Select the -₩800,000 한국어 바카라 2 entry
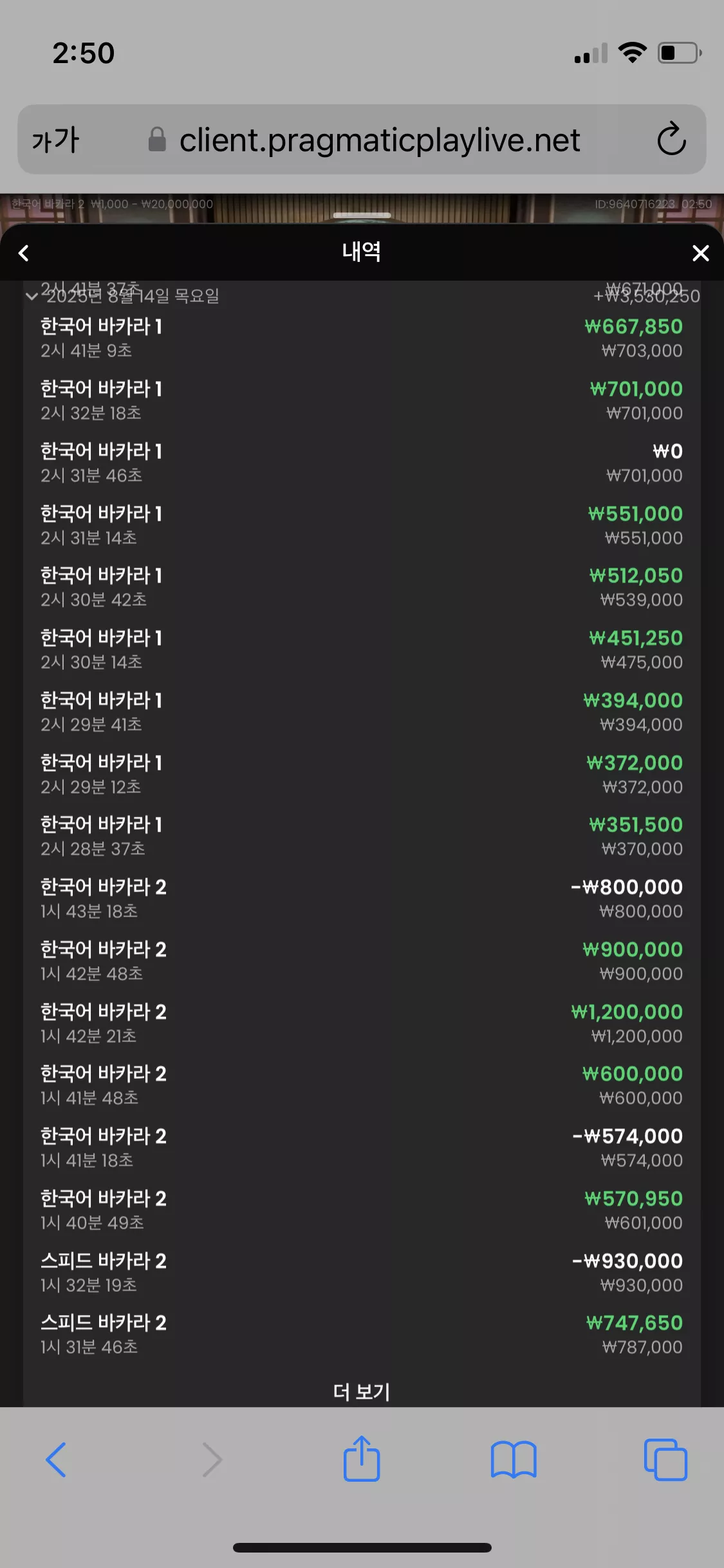The height and width of the screenshot is (1568, 724). point(362,899)
